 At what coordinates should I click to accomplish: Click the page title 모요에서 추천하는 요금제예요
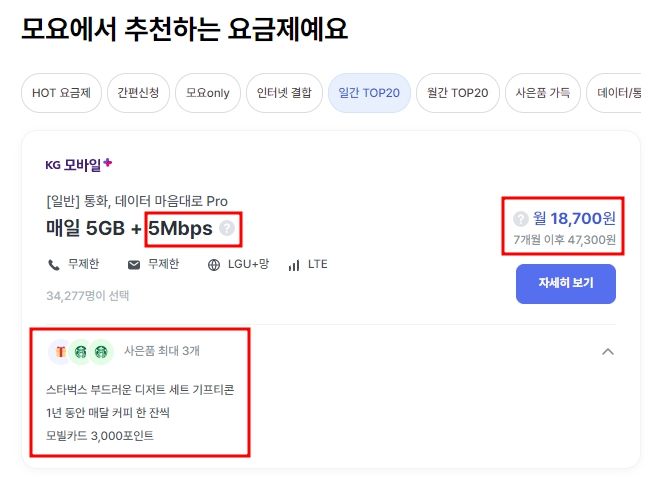click(x=184, y=29)
